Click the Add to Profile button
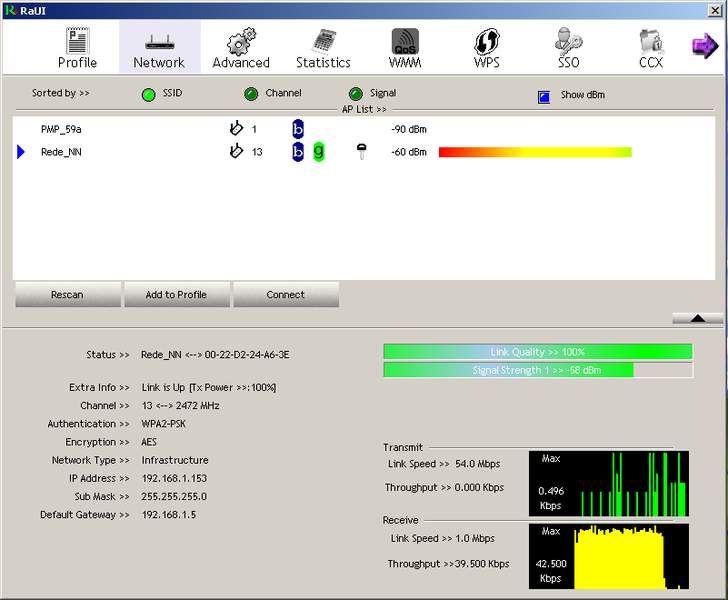728x600 pixels. (x=176, y=295)
